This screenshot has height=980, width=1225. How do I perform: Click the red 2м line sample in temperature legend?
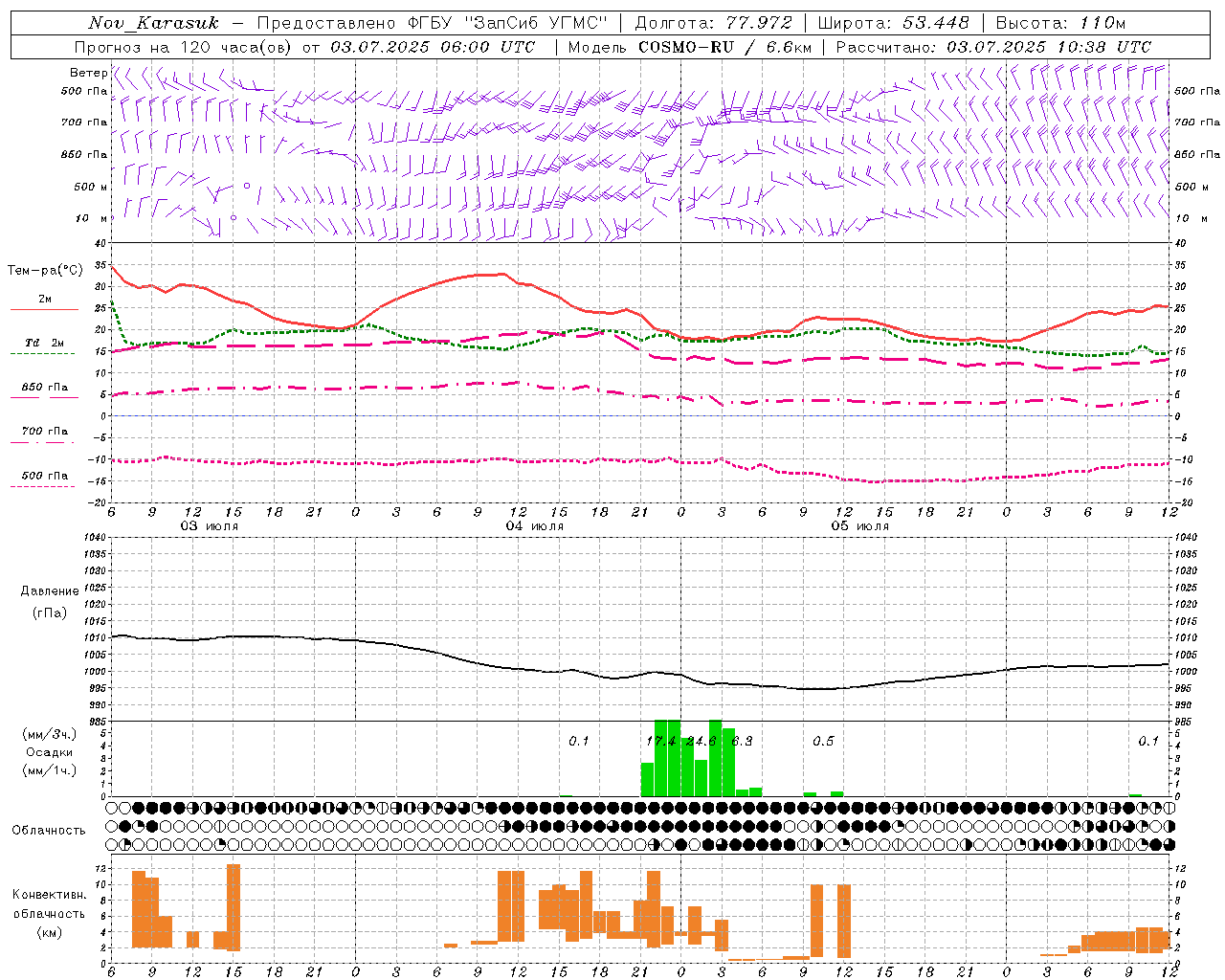coord(44,309)
